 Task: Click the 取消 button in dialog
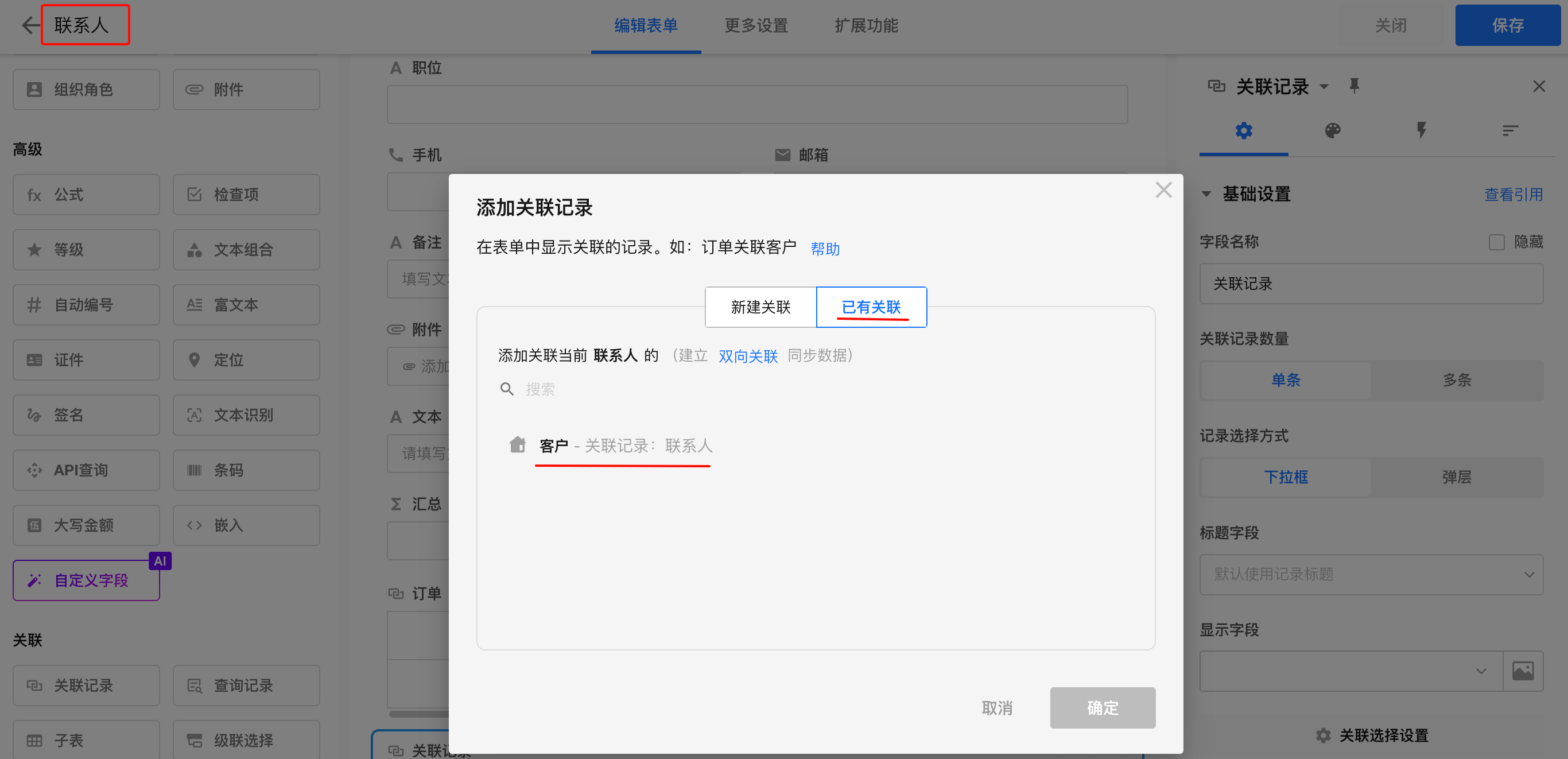[x=996, y=707]
